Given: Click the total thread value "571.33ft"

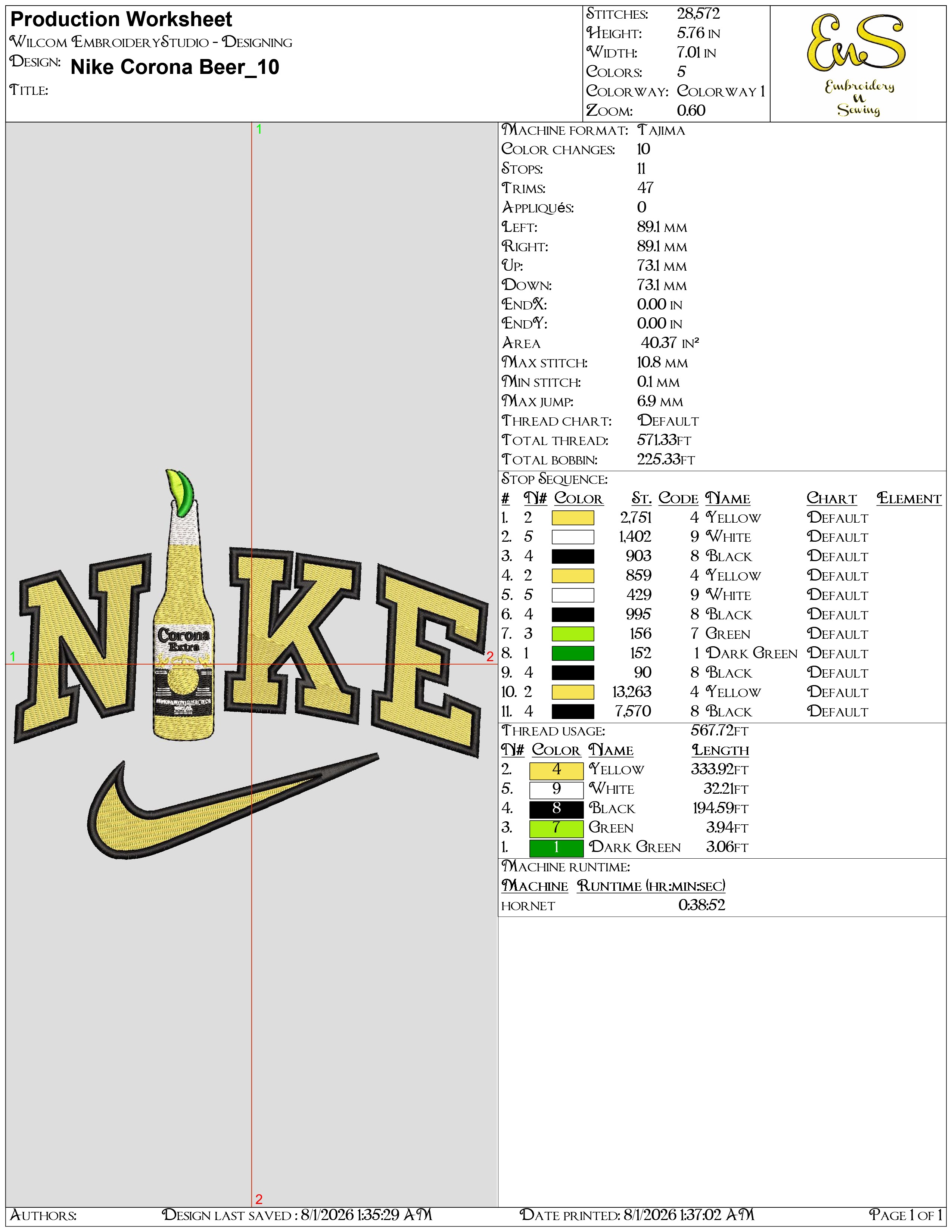Looking at the screenshot, I should 664,440.
